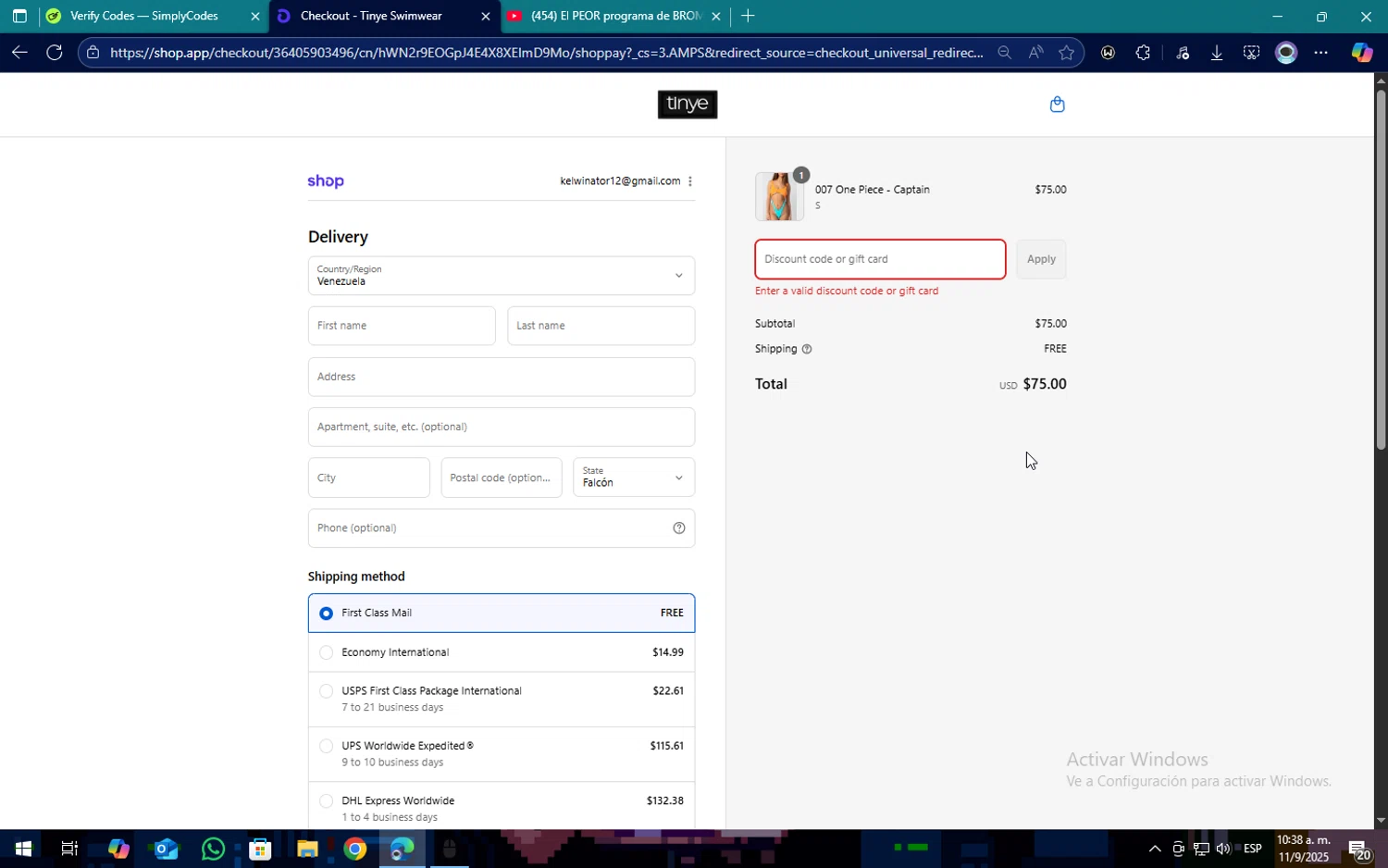Open the browser profile avatar

[x=1286, y=53]
